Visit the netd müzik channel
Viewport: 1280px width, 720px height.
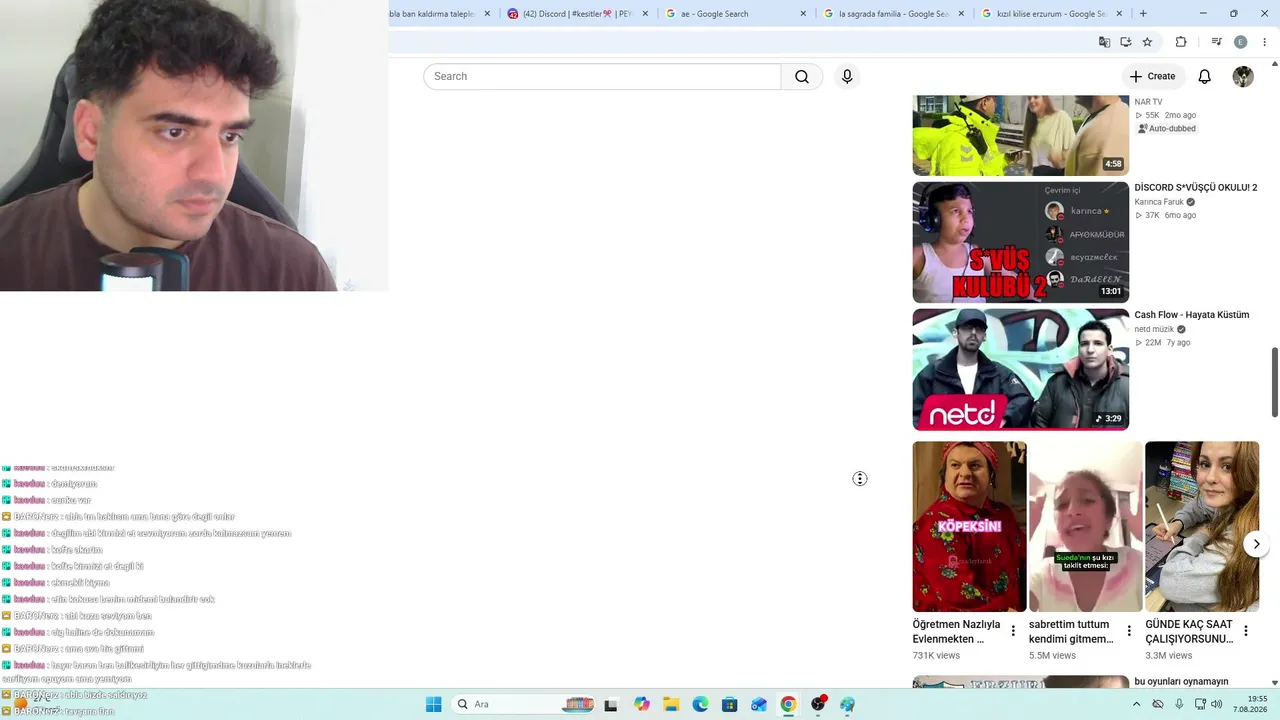1154,329
